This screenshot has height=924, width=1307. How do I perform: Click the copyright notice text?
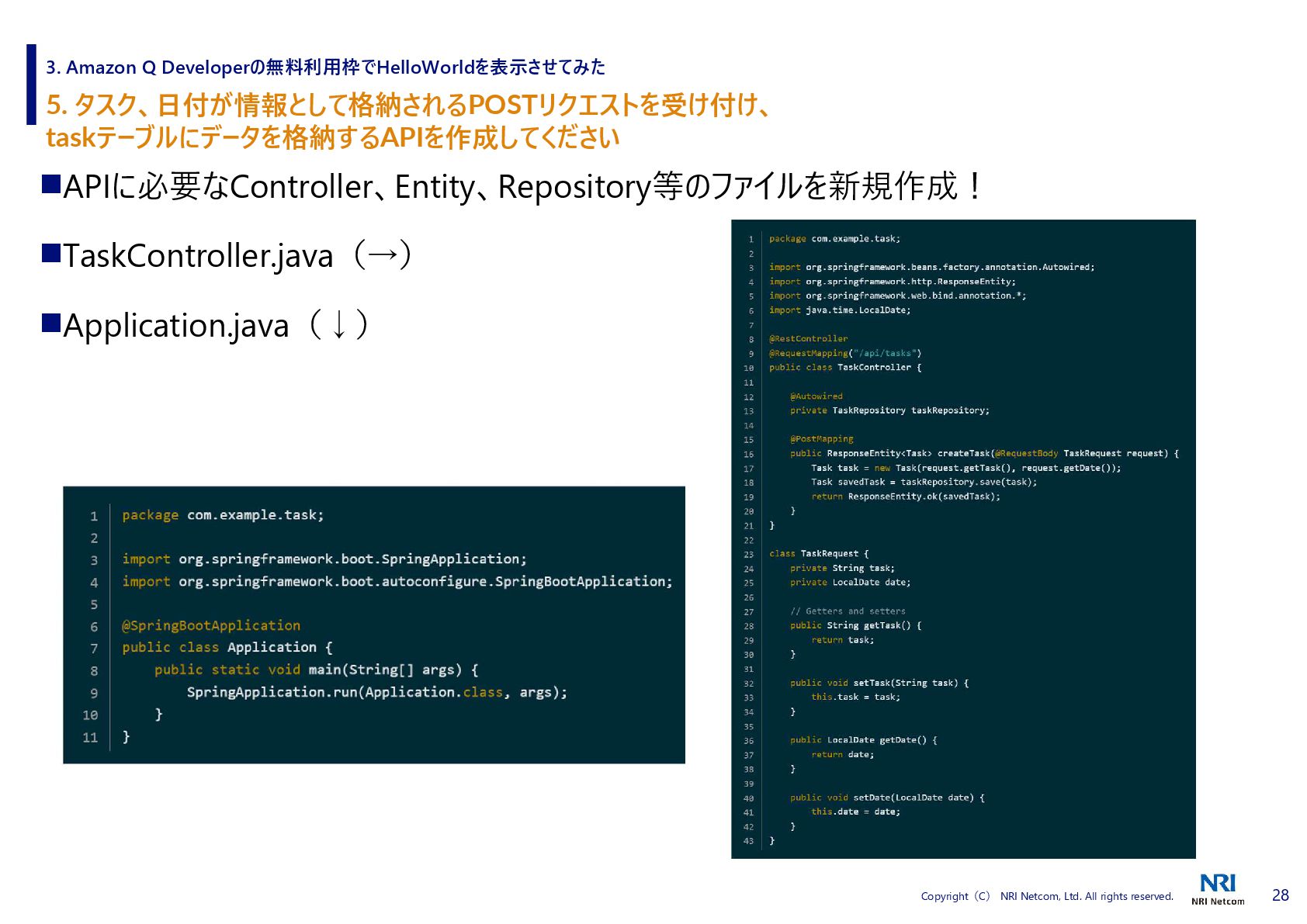coord(1047,896)
